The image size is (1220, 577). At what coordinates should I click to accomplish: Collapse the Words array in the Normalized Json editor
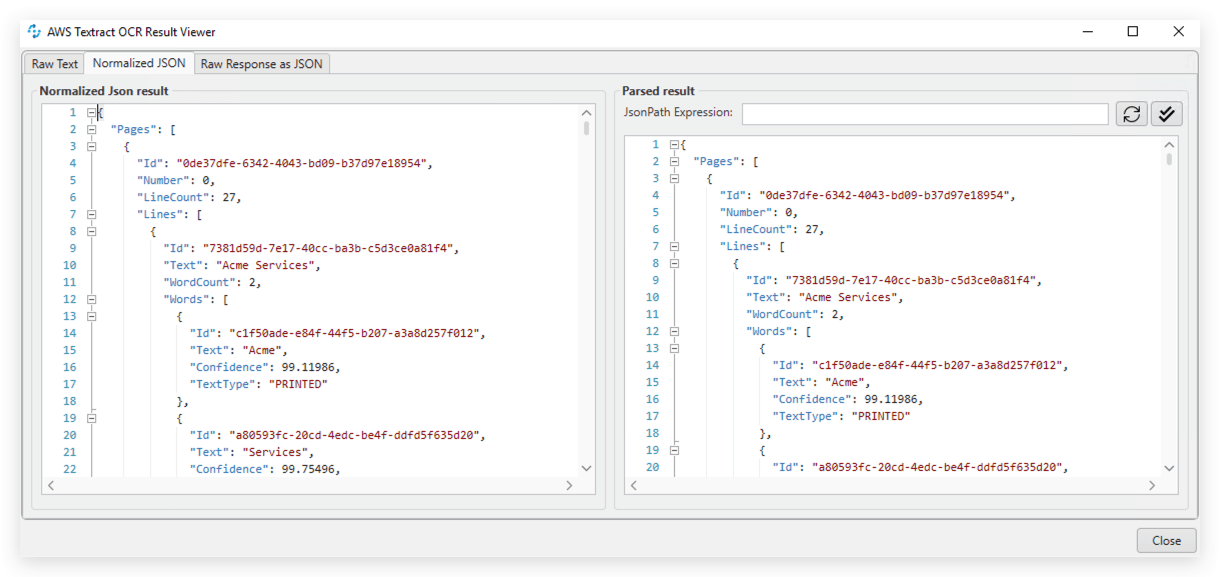pos(91,299)
